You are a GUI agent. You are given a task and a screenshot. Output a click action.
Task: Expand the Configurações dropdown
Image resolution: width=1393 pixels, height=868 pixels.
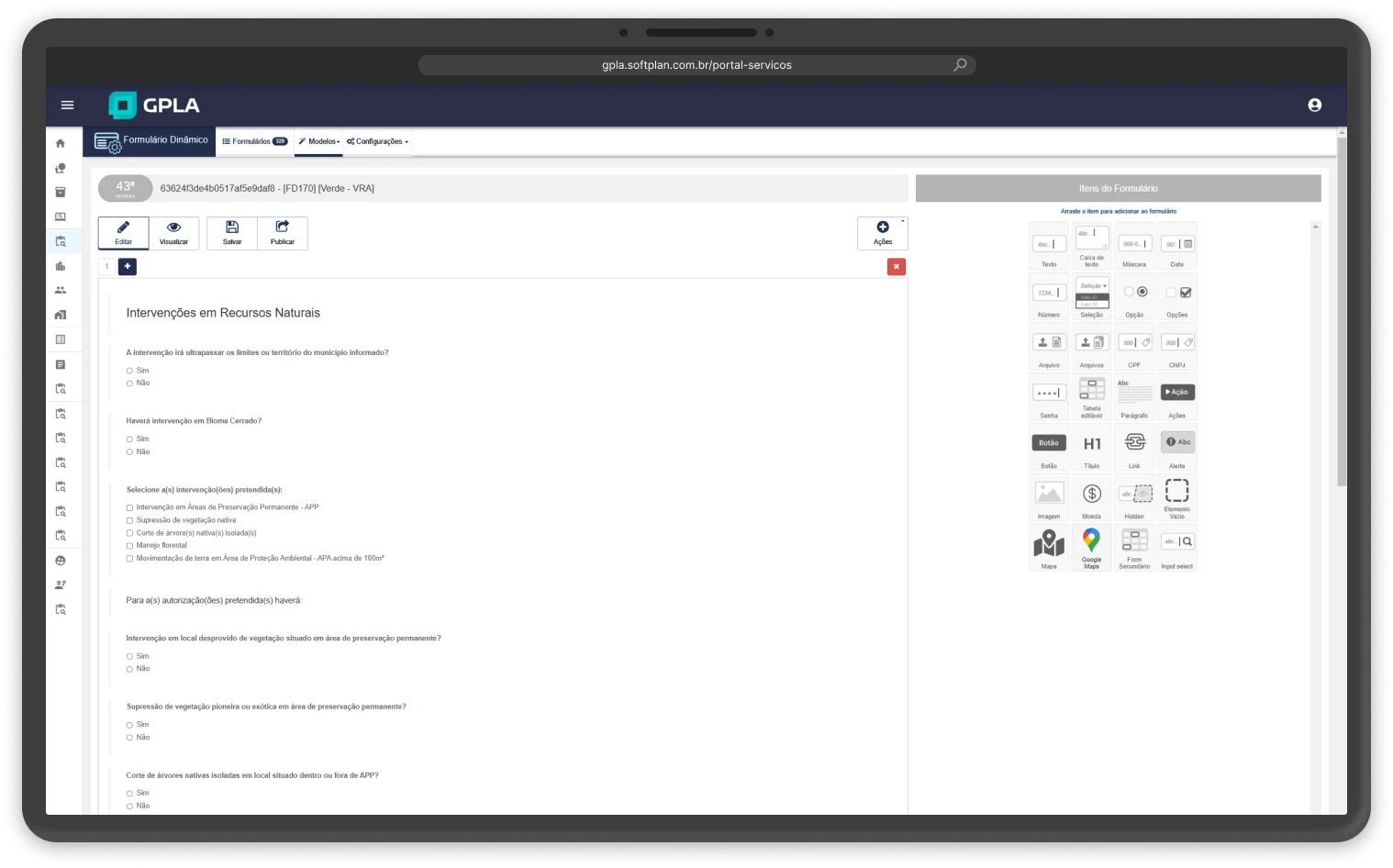(378, 141)
